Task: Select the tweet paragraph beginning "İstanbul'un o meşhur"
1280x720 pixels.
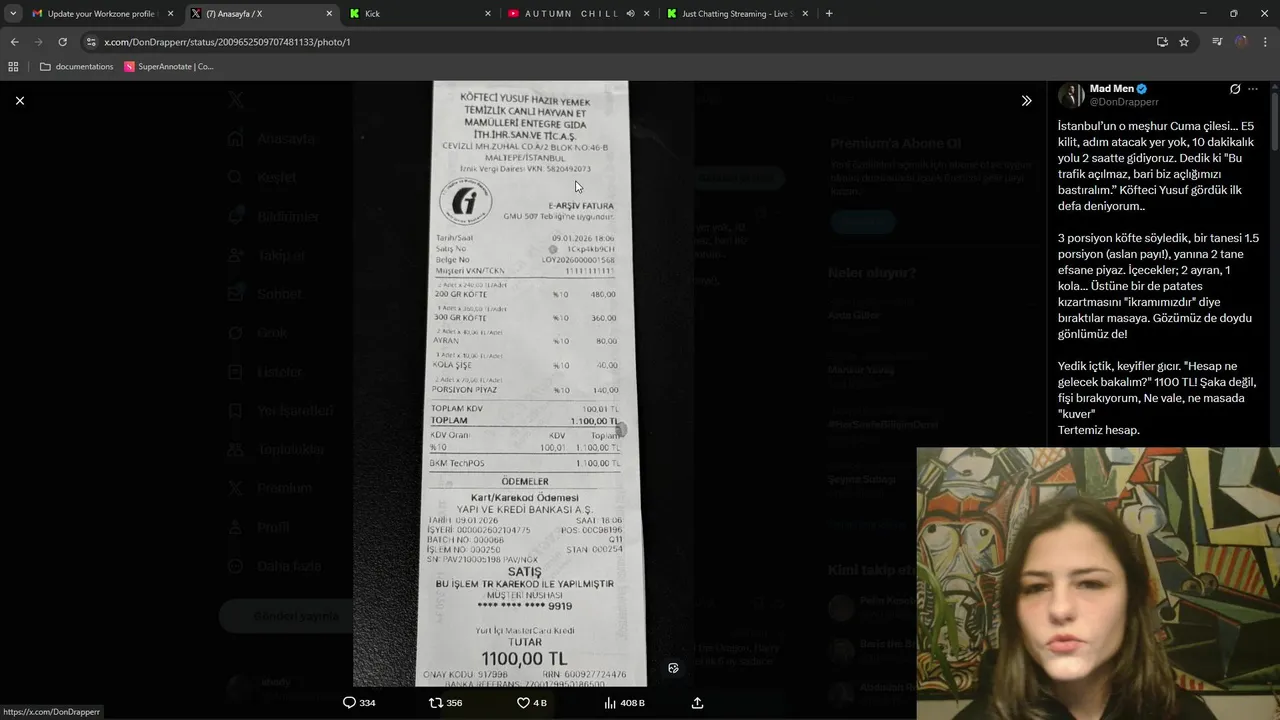Action: (x=1158, y=166)
